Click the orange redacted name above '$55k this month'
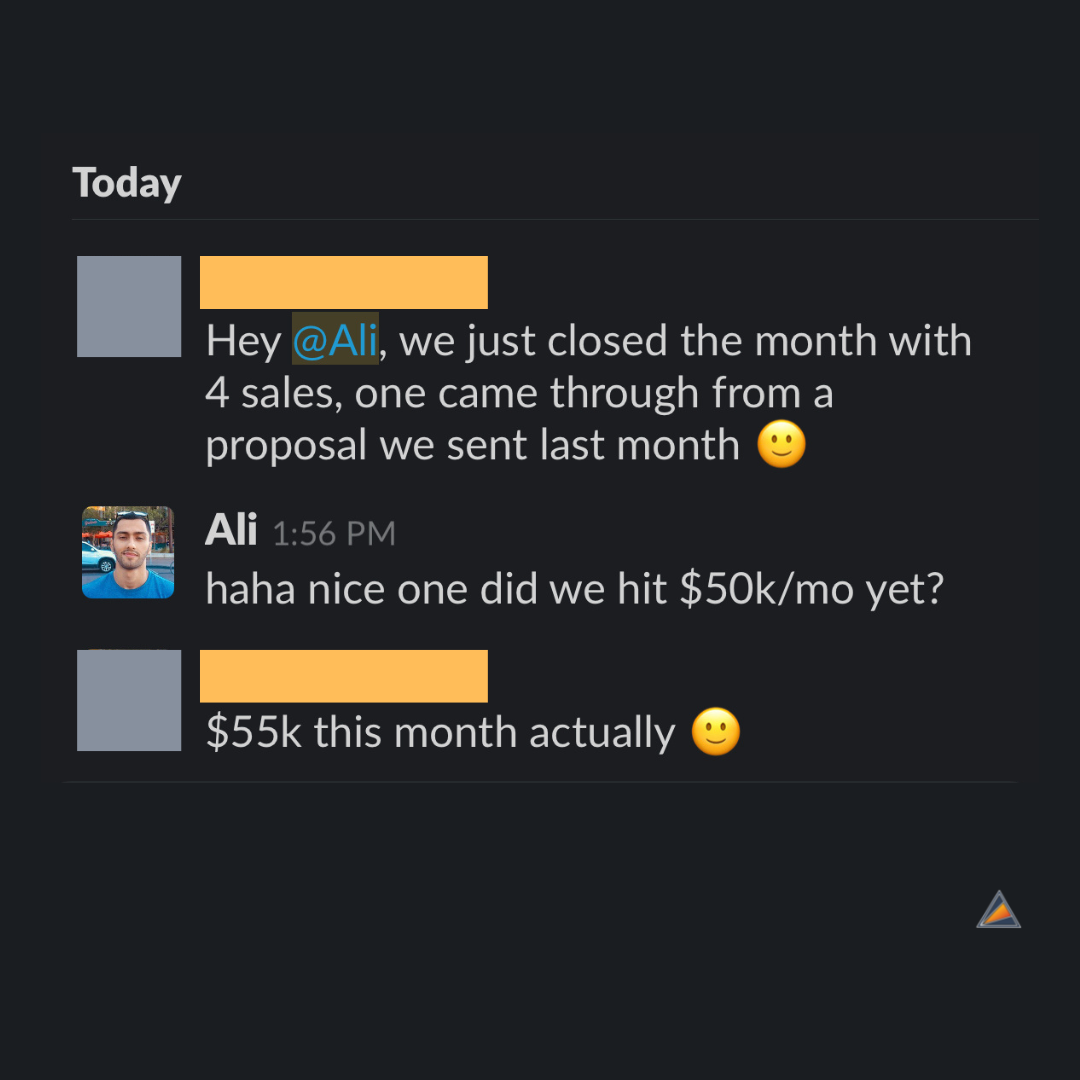1080x1080 pixels. [x=343, y=676]
